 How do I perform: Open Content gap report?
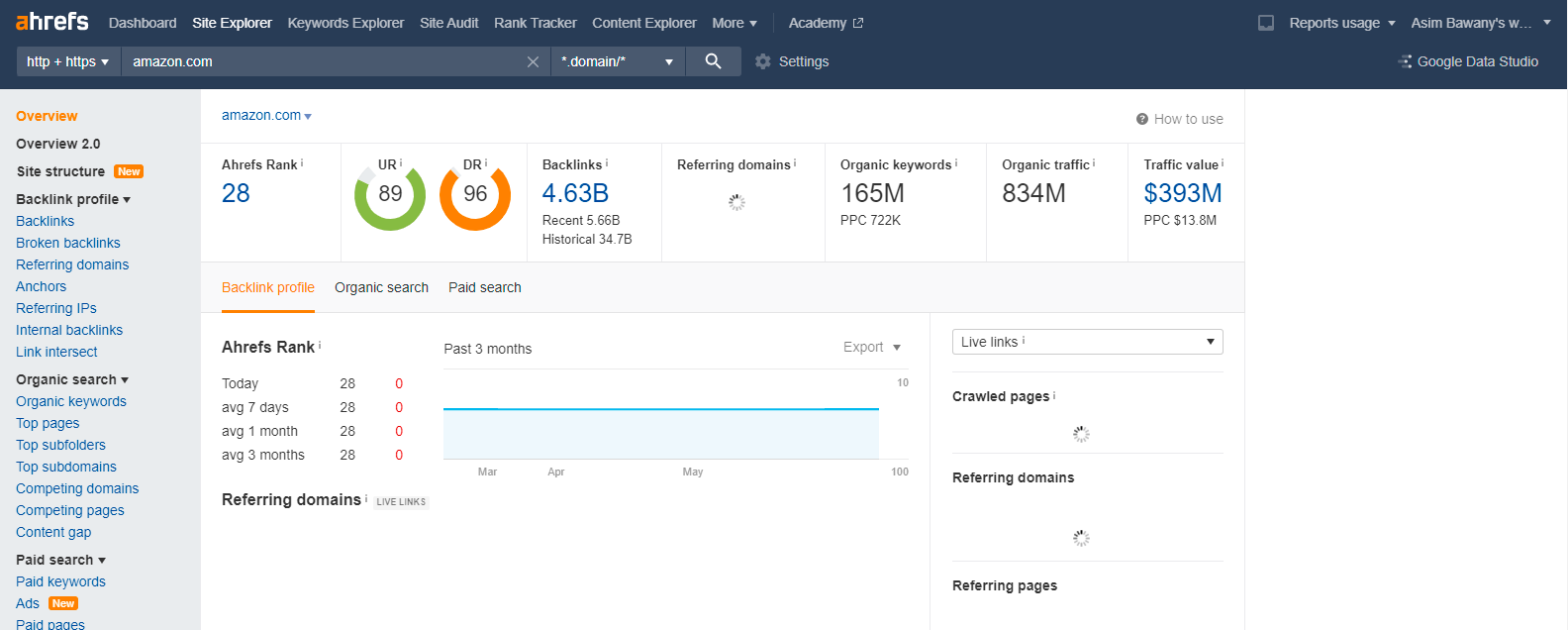click(x=53, y=532)
